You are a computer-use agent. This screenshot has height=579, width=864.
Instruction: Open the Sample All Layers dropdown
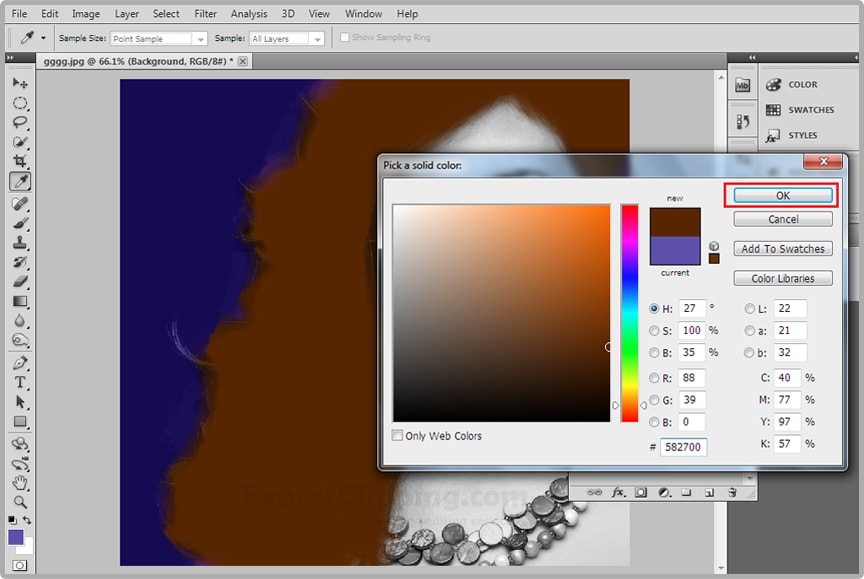[x=287, y=38]
